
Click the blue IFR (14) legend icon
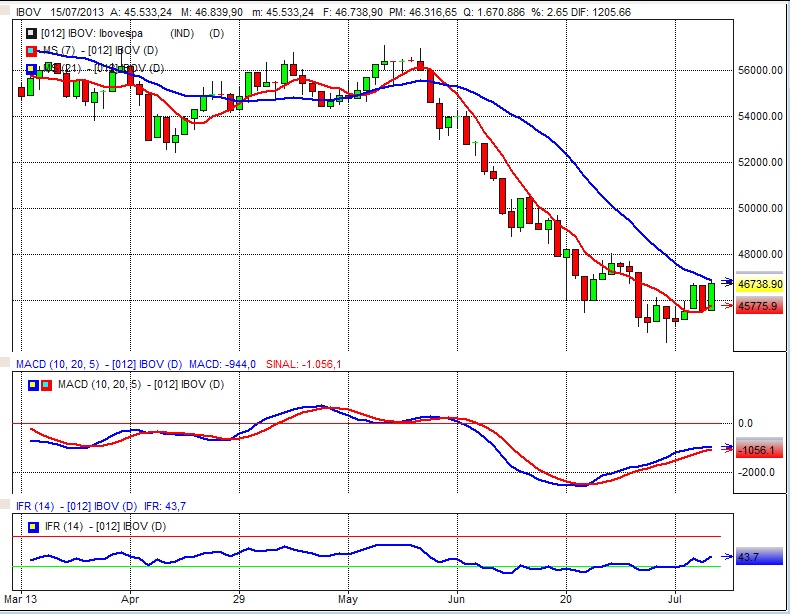click(x=33, y=525)
